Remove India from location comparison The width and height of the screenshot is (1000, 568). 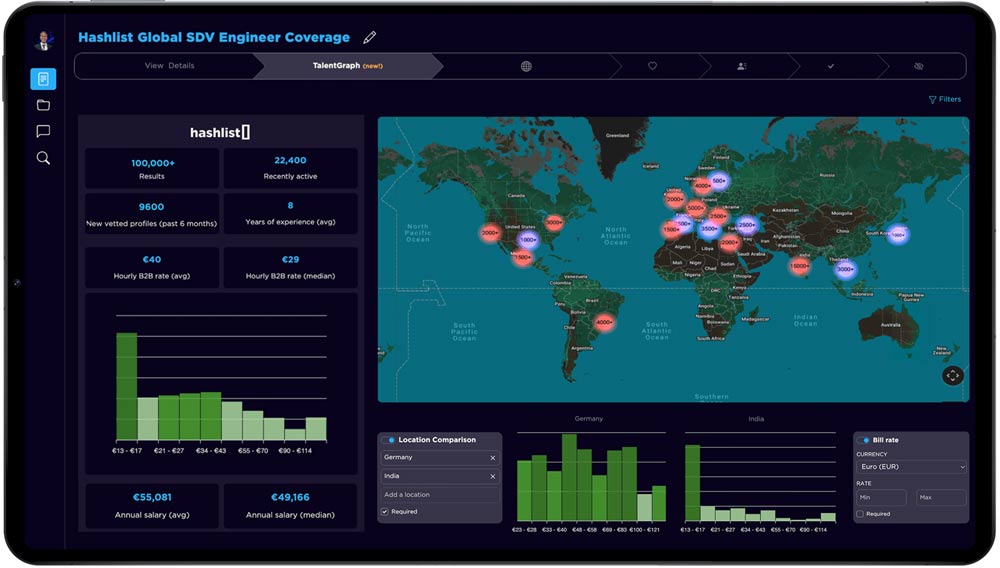492,477
